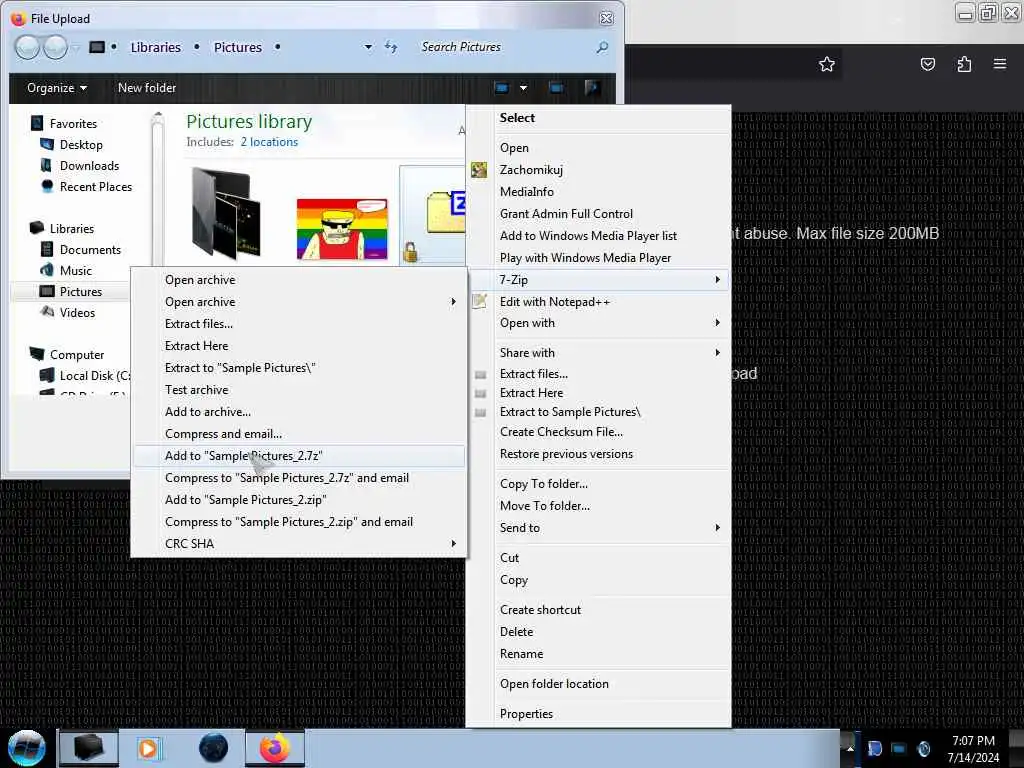Image resolution: width=1024 pixels, height=768 pixels.
Task: Select Recent Places in Favorites
Action: coord(96,187)
